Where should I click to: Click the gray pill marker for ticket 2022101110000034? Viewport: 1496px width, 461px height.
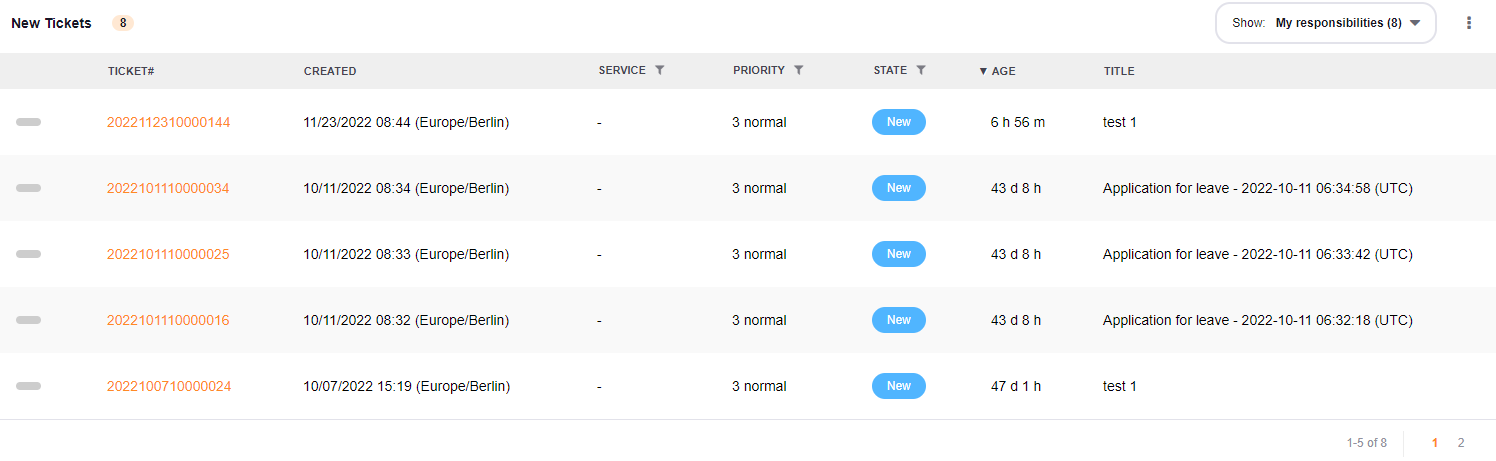click(28, 188)
